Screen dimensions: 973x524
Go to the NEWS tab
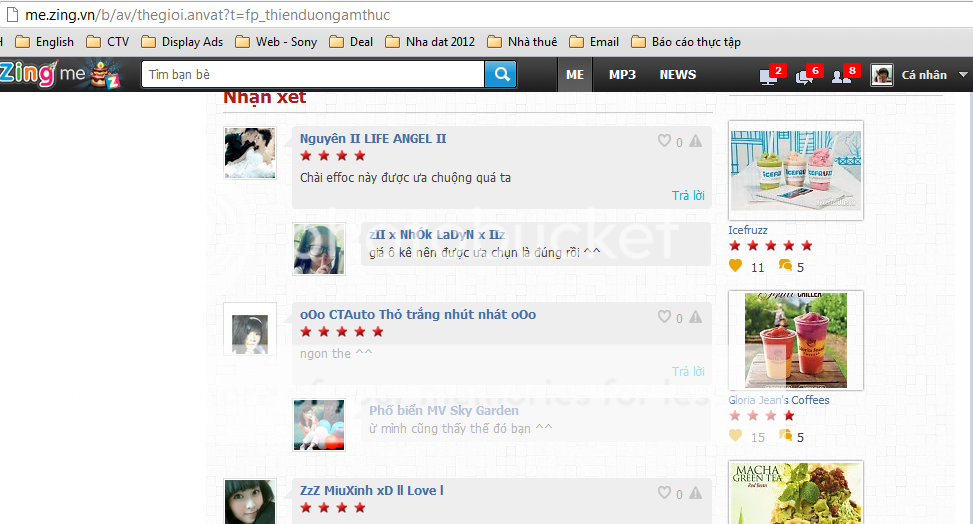click(677, 75)
